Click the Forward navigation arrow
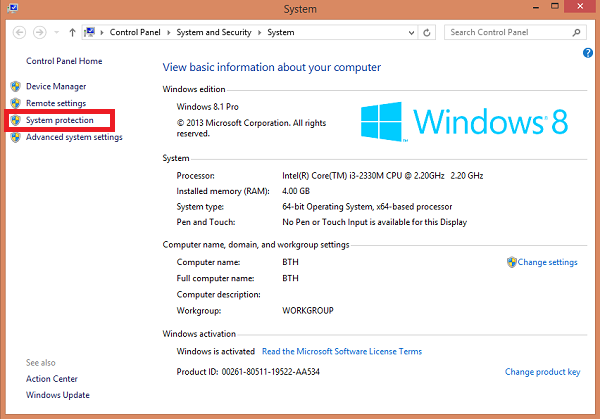The image size is (600, 419). [x=39, y=33]
